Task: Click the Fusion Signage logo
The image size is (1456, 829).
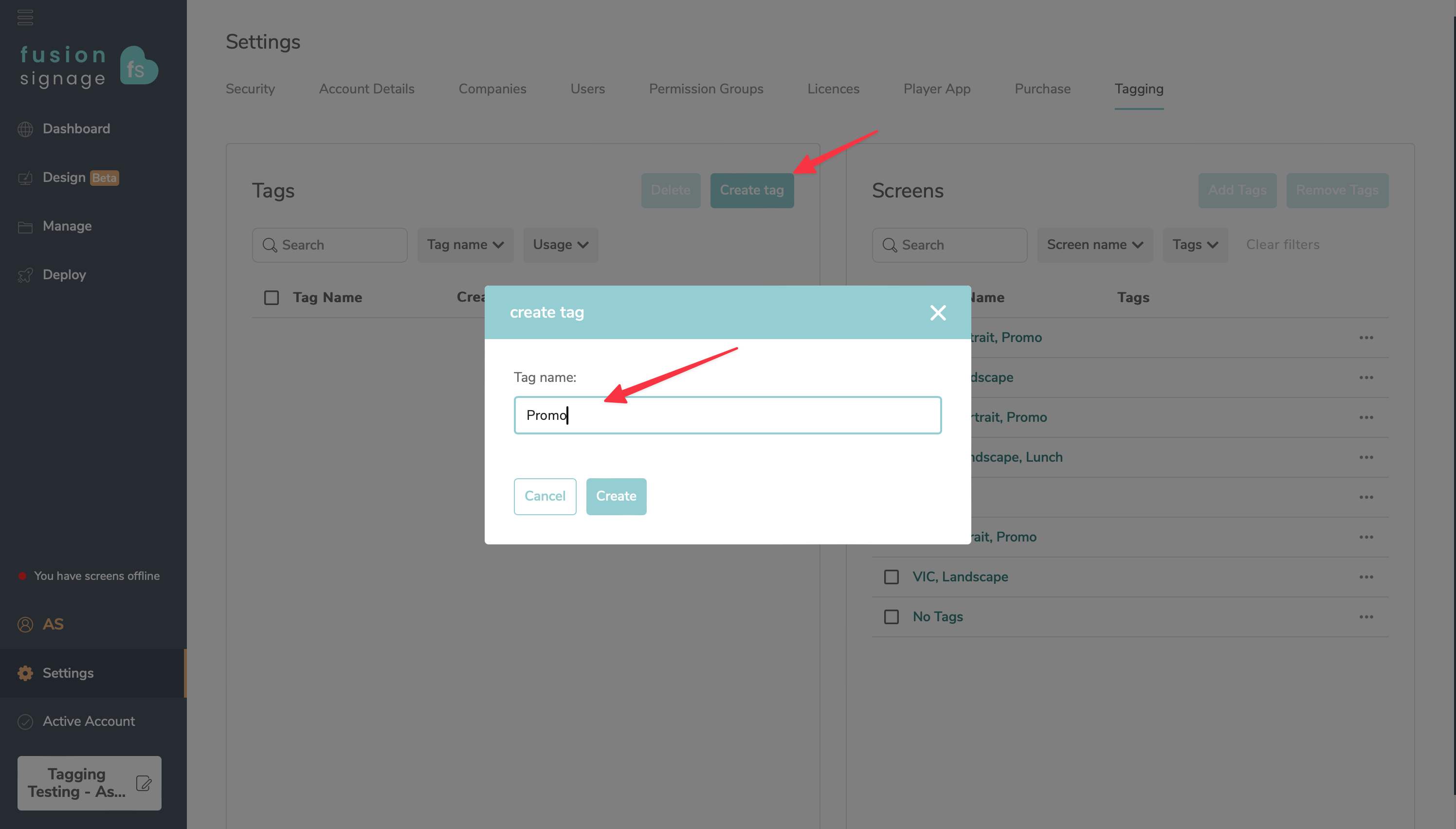Action: click(x=89, y=66)
